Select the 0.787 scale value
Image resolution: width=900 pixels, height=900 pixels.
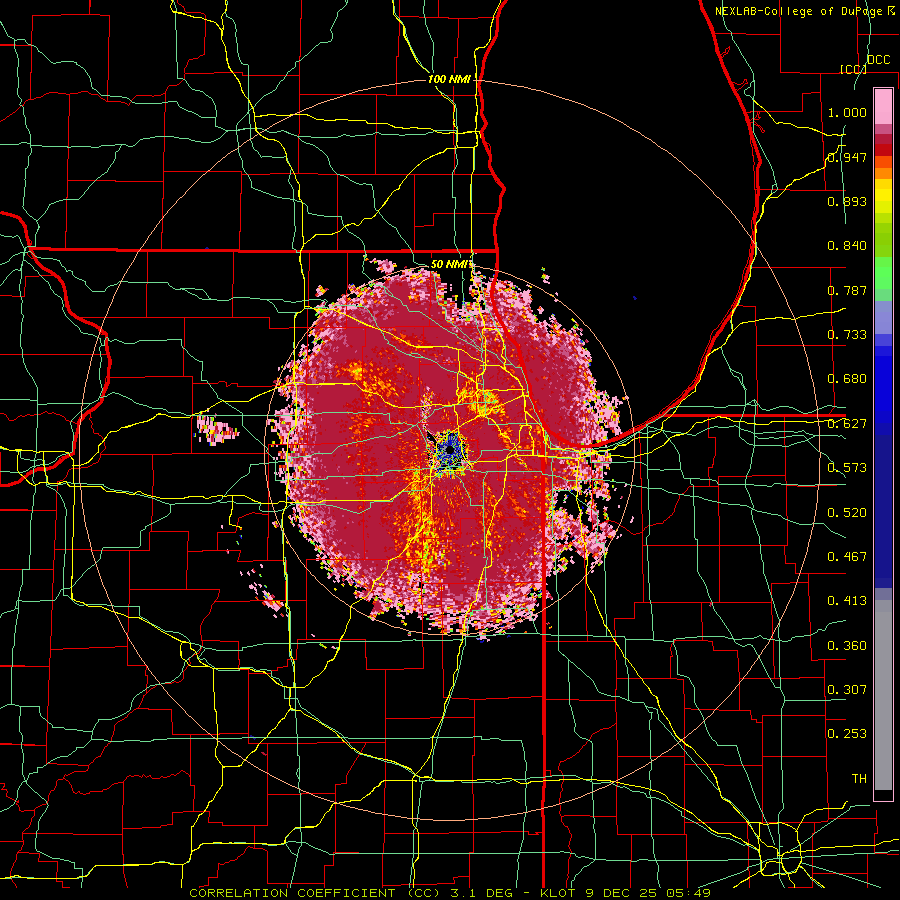847,290
